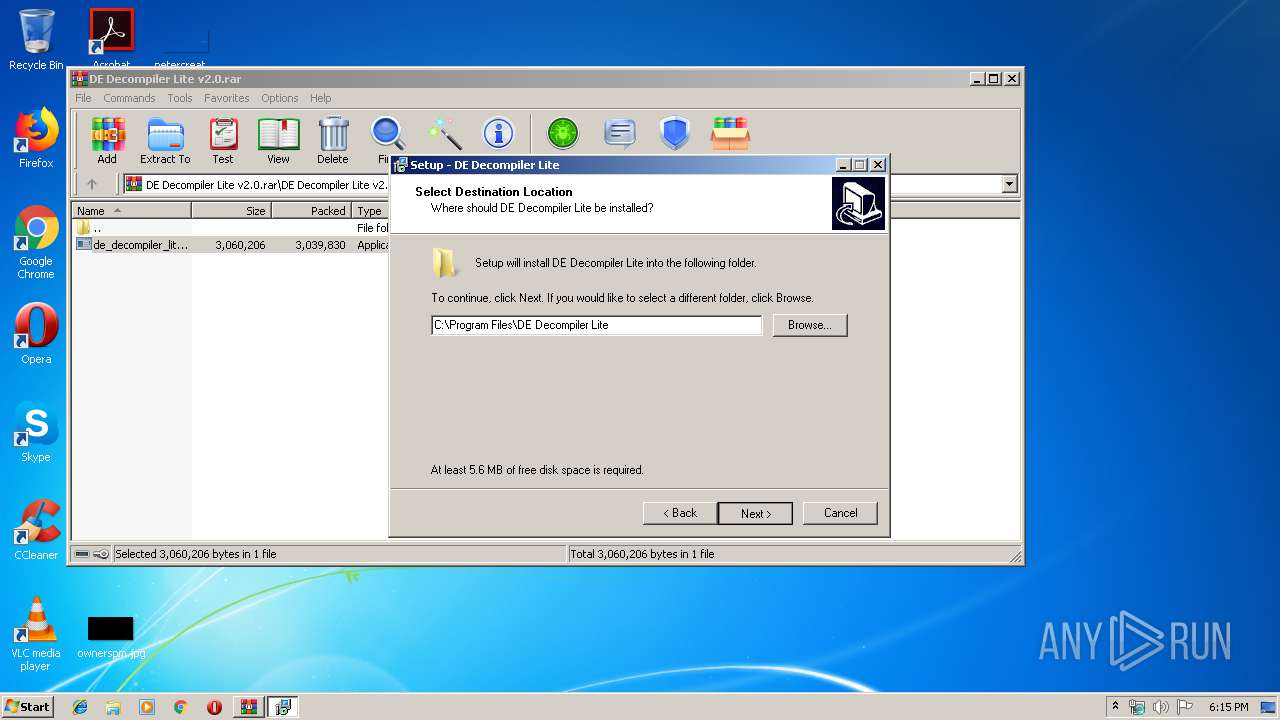Image resolution: width=1280 pixels, height=720 pixels.
Task: Switch to WinRAR via taskbar button
Action: pyautogui.click(x=248, y=707)
